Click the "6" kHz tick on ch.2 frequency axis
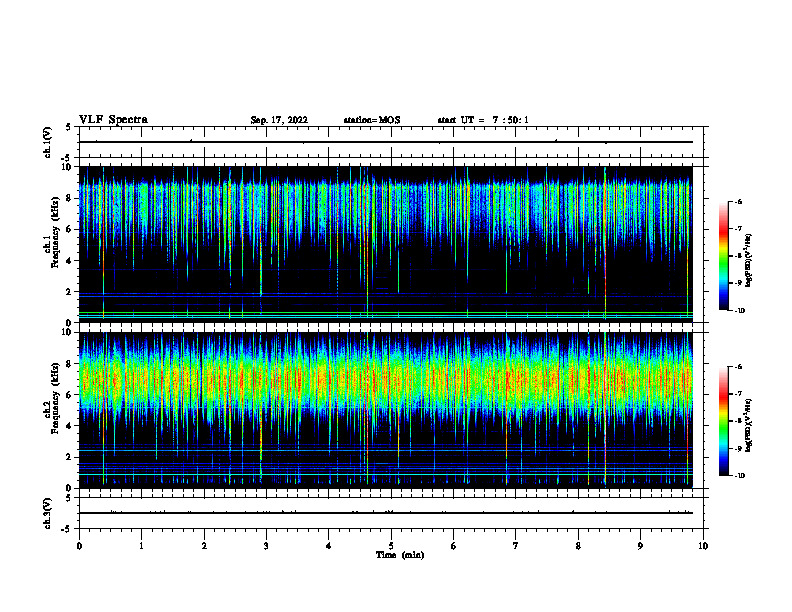Screen dimensions: 792x612 click(70, 395)
